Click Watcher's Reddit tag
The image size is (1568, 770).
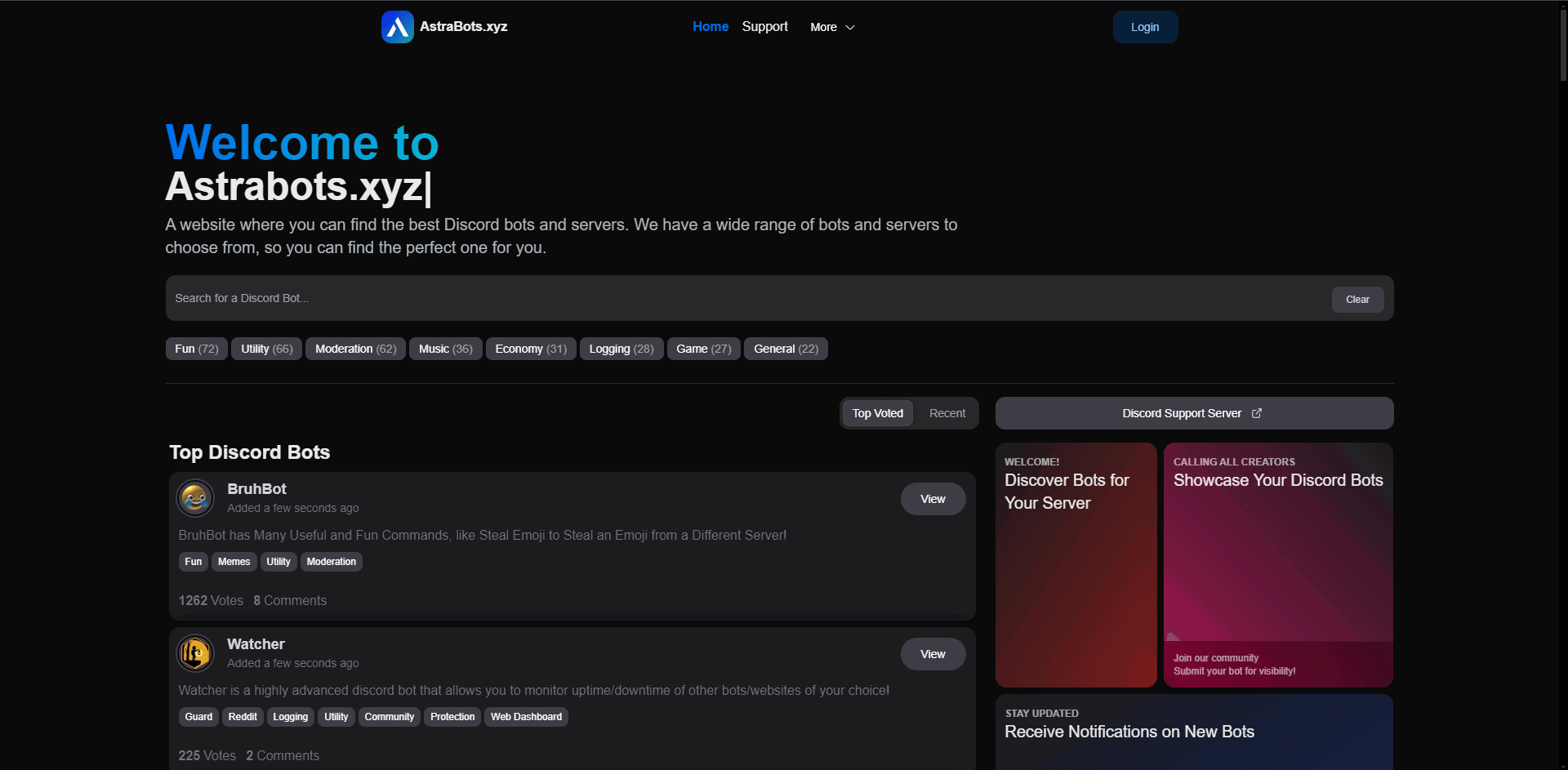pyautogui.click(x=243, y=717)
